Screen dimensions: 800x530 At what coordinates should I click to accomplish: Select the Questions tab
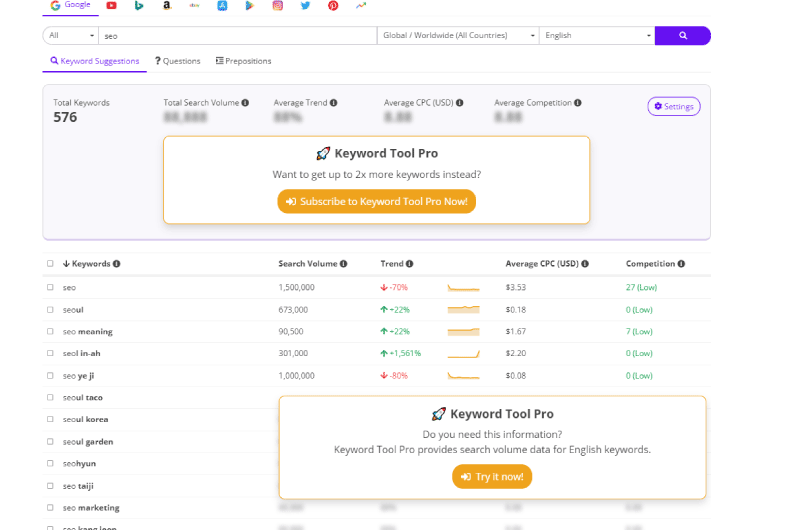[x=178, y=61]
